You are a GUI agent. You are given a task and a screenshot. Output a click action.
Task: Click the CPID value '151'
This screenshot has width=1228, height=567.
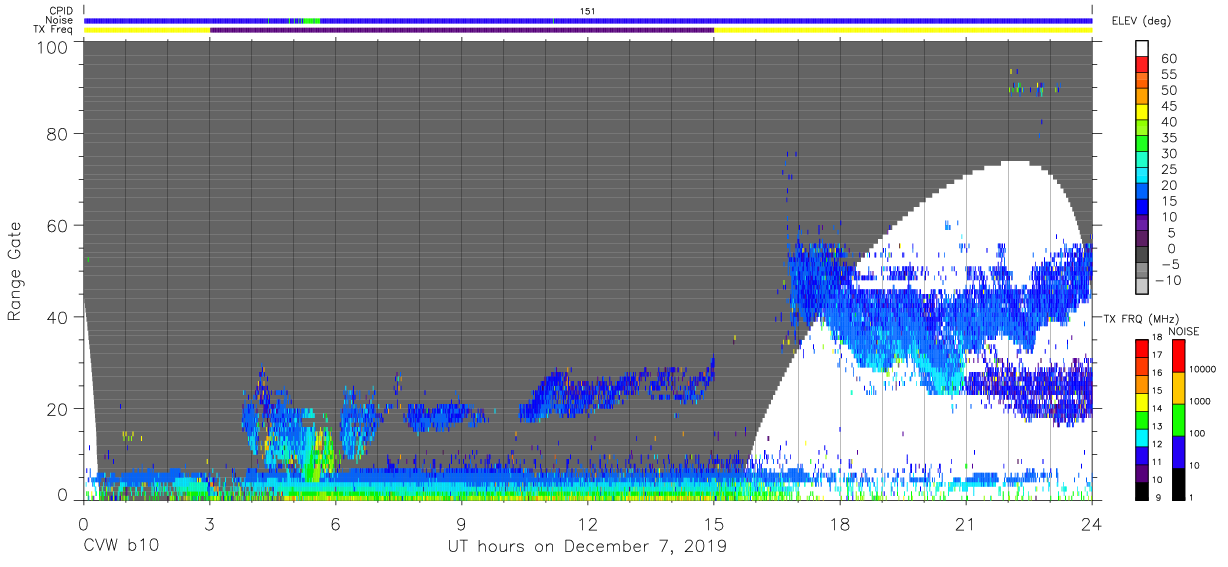[587, 10]
